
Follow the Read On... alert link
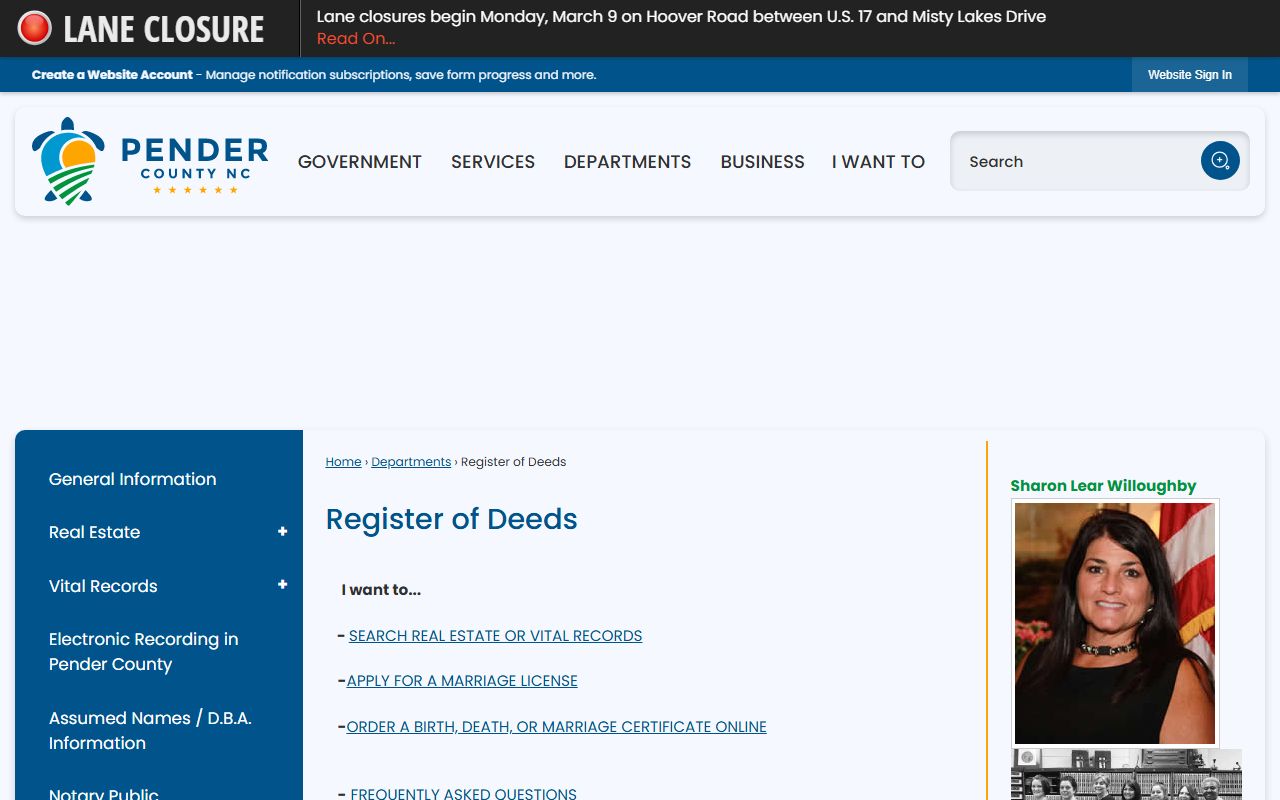356,39
